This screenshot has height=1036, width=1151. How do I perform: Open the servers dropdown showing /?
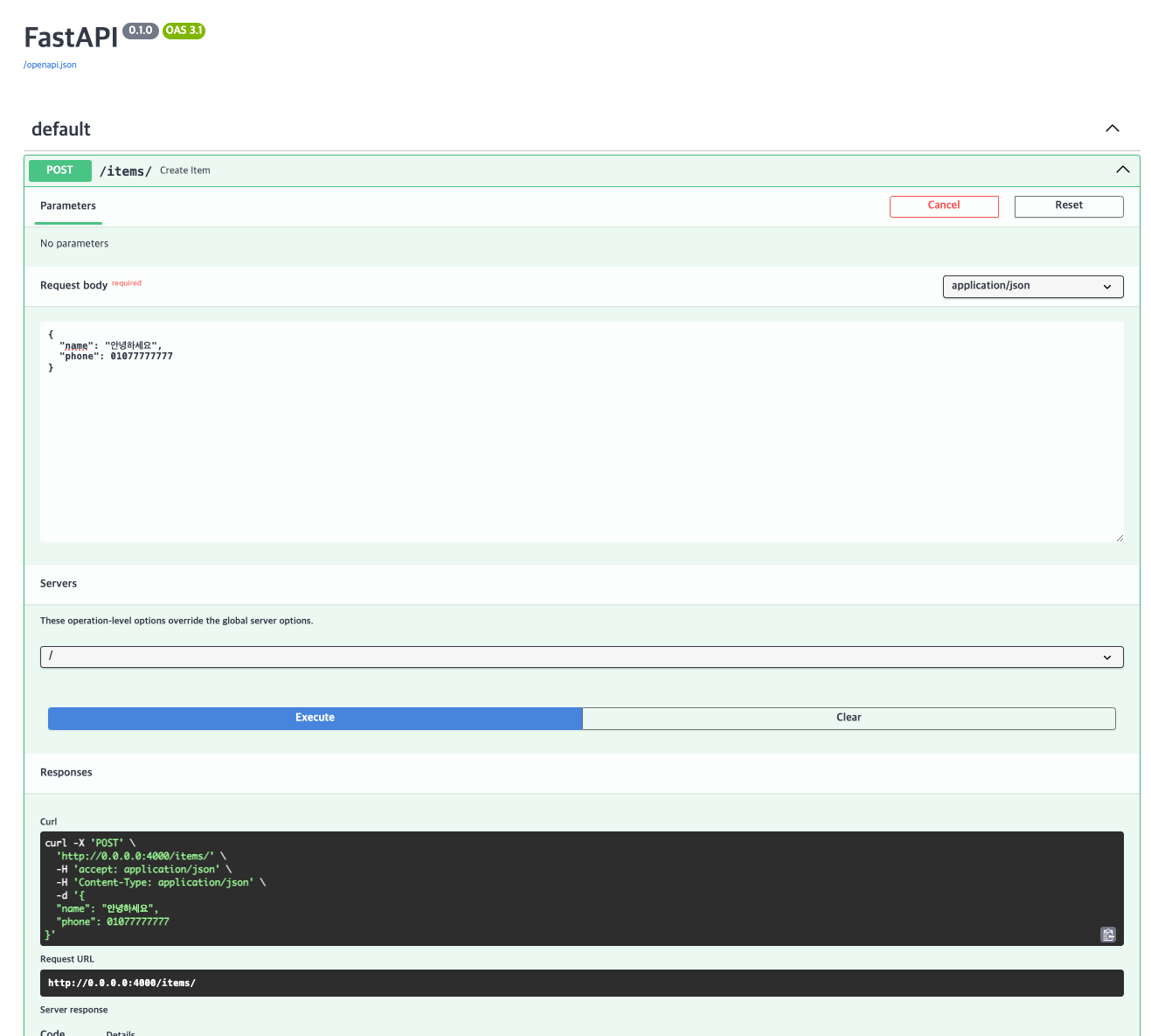point(582,657)
